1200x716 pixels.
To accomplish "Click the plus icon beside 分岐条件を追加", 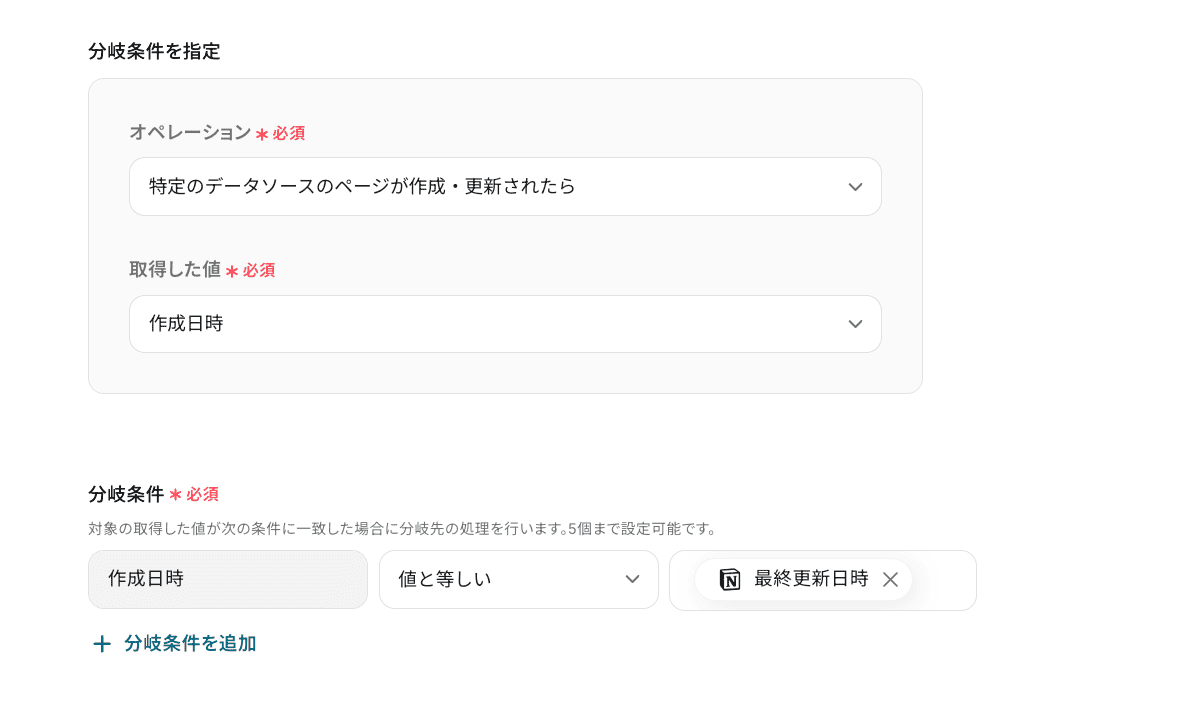I will tap(102, 644).
